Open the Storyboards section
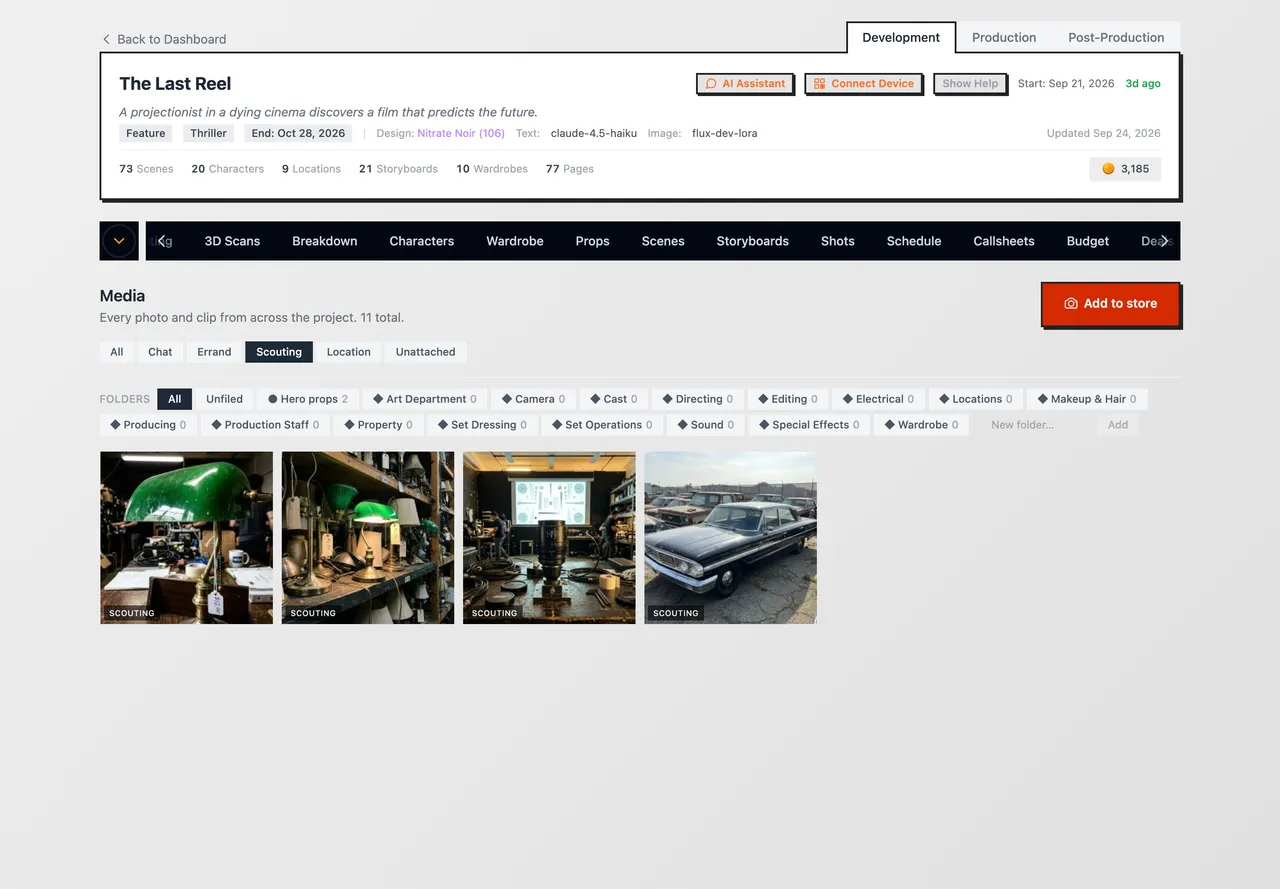 tap(752, 241)
